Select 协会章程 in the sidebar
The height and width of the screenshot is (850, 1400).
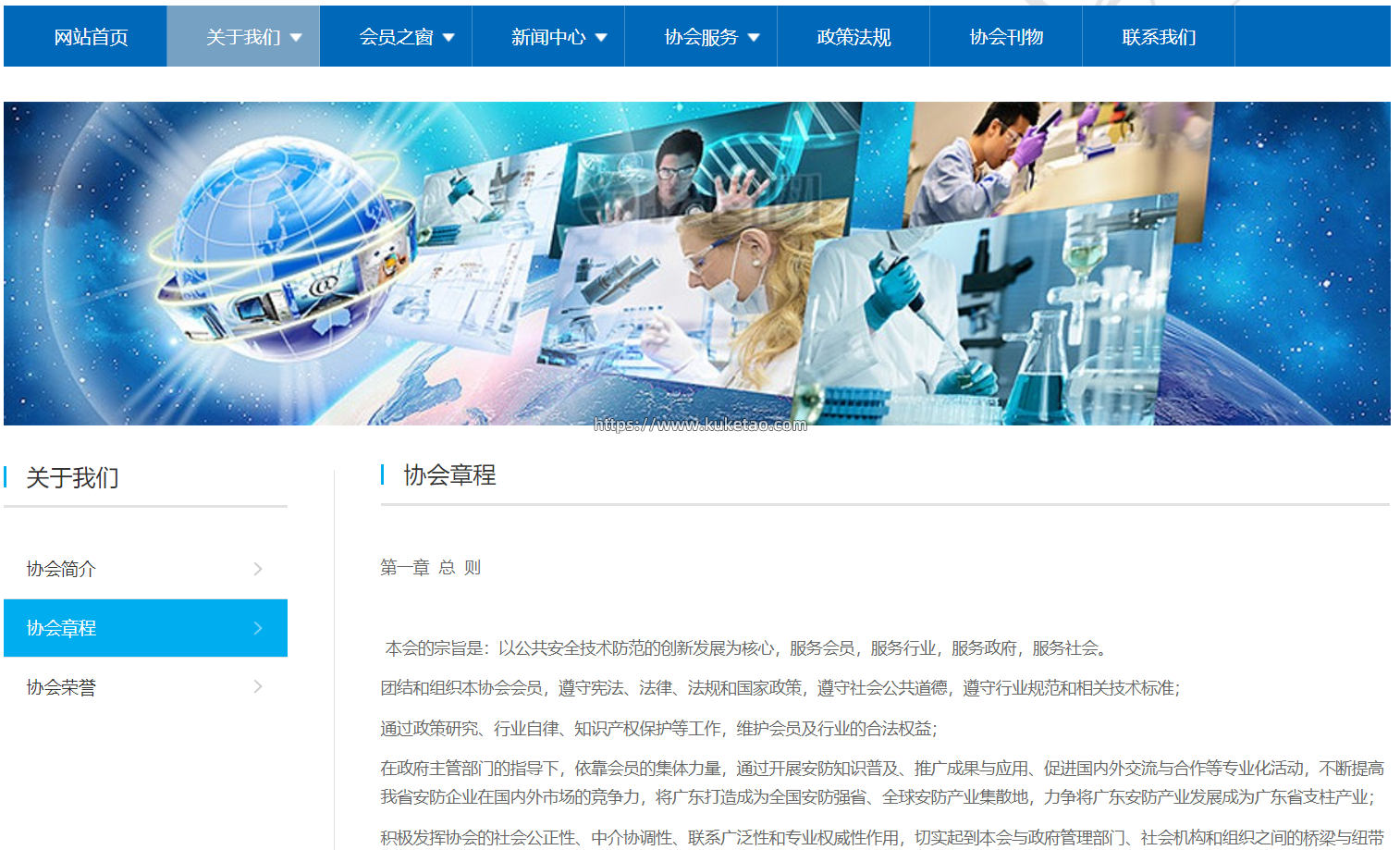coord(145,628)
